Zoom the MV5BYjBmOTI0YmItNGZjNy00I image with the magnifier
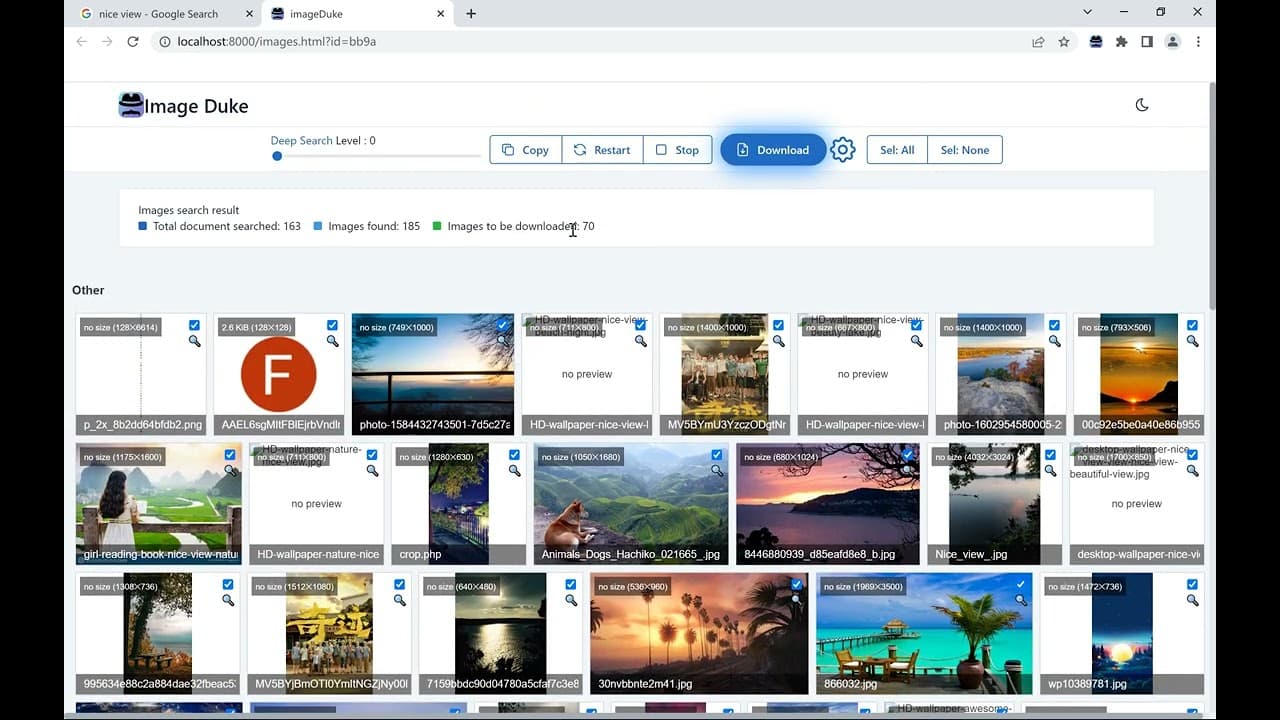 pos(399,601)
